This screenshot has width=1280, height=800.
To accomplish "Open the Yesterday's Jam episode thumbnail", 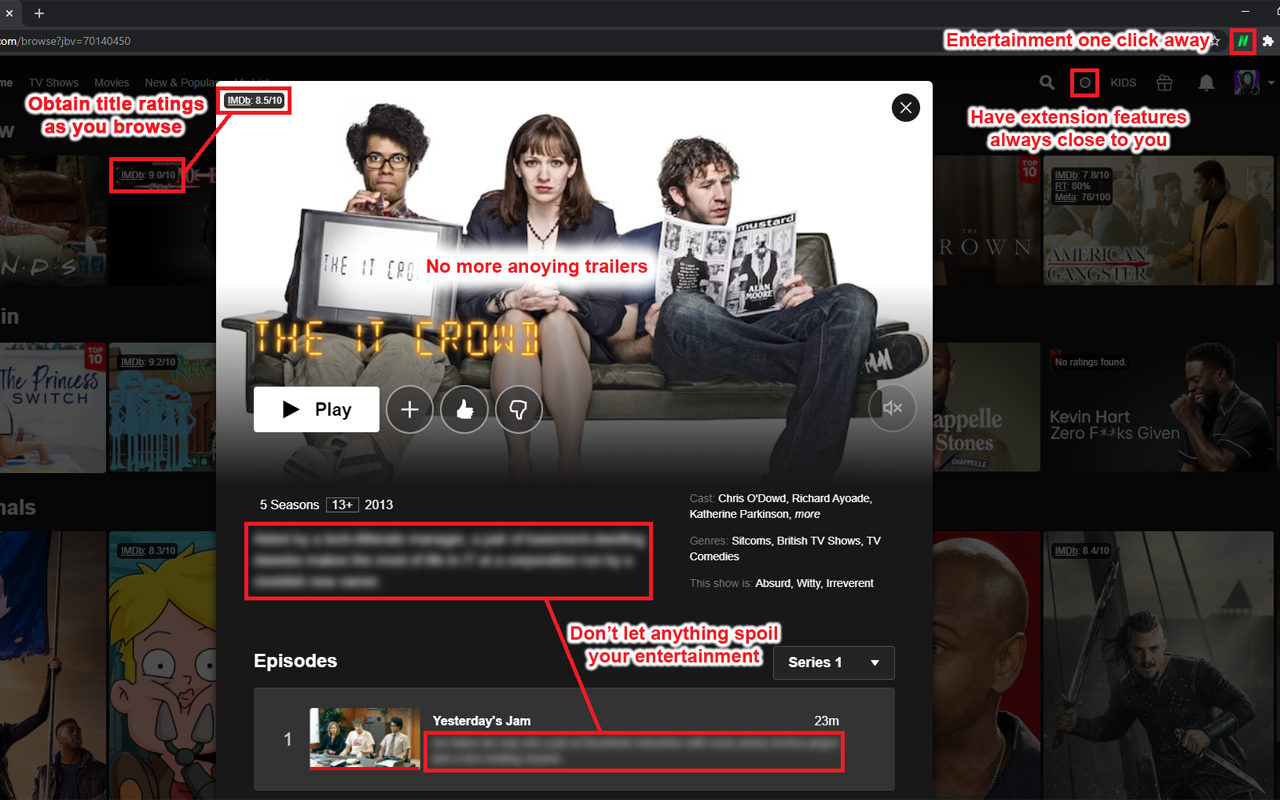I will coord(364,739).
